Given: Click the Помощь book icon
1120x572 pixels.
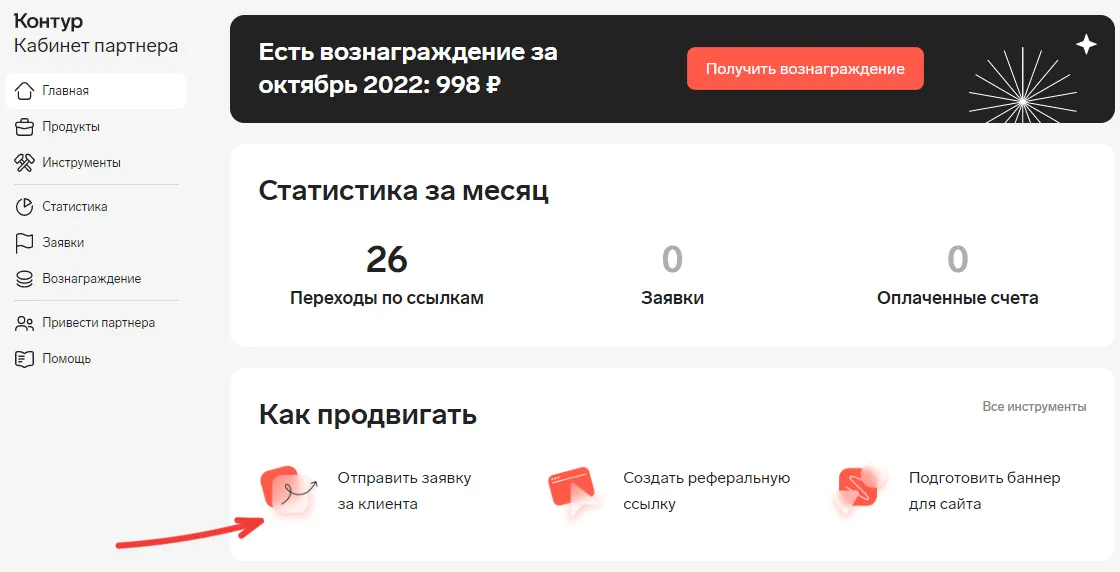Looking at the screenshot, I should pos(24,359).
